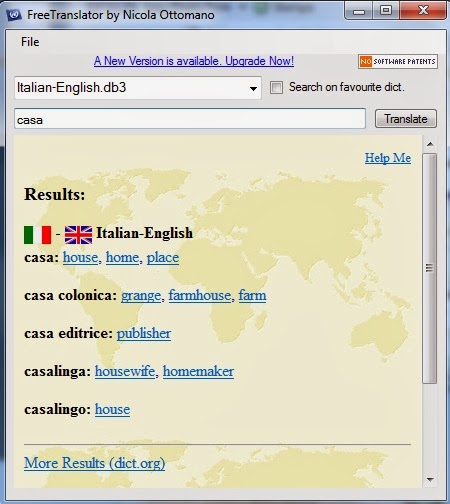The image size is (450, 504).
Task: Open the Help Me link
Action: coord(388,158)
